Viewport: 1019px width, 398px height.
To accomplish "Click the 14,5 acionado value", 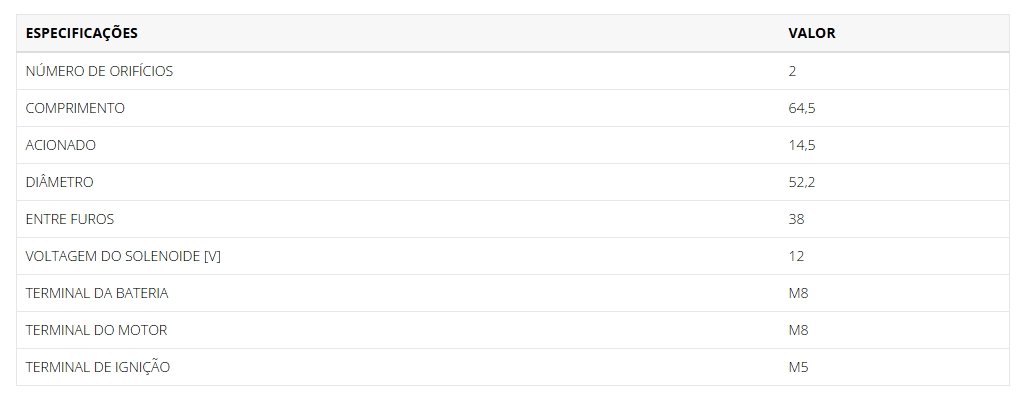I will point(802,145).
